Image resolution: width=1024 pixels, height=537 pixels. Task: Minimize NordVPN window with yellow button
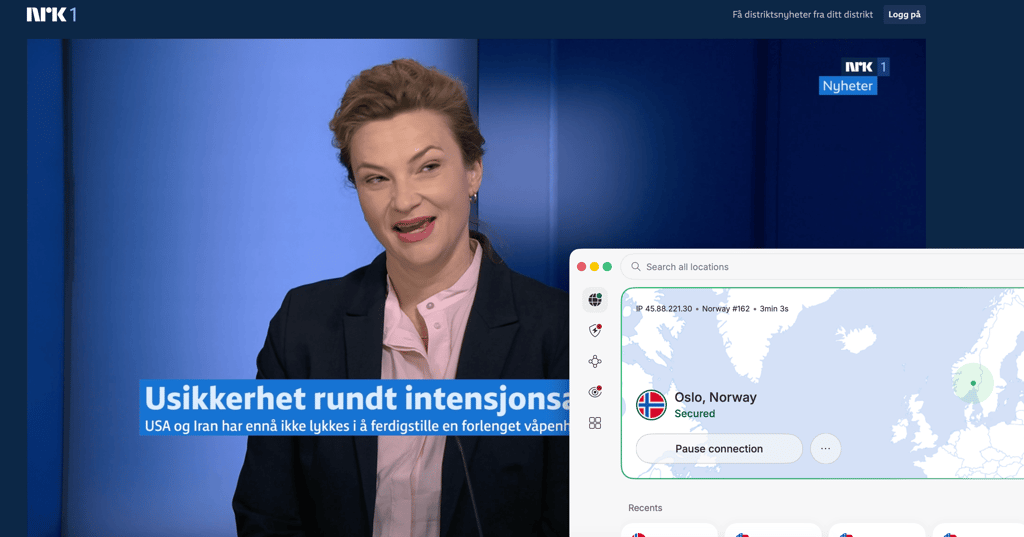594,267
